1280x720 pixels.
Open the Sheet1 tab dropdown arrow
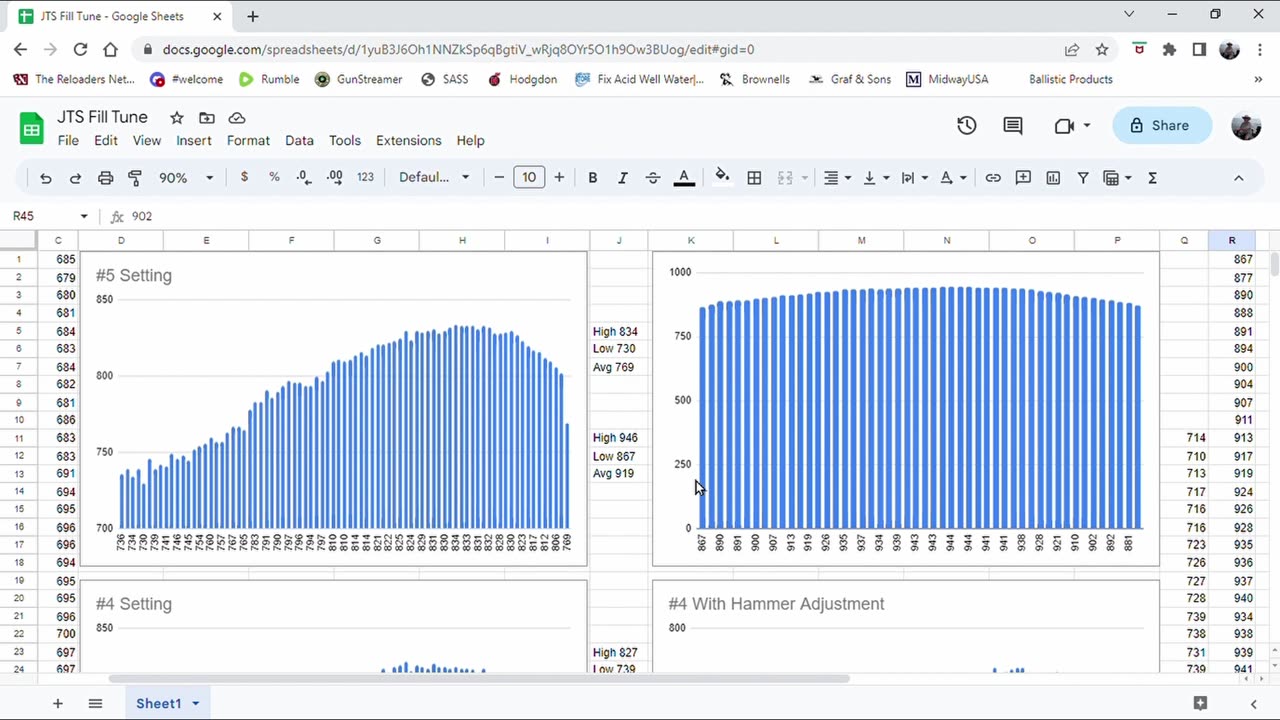point(196,703)
